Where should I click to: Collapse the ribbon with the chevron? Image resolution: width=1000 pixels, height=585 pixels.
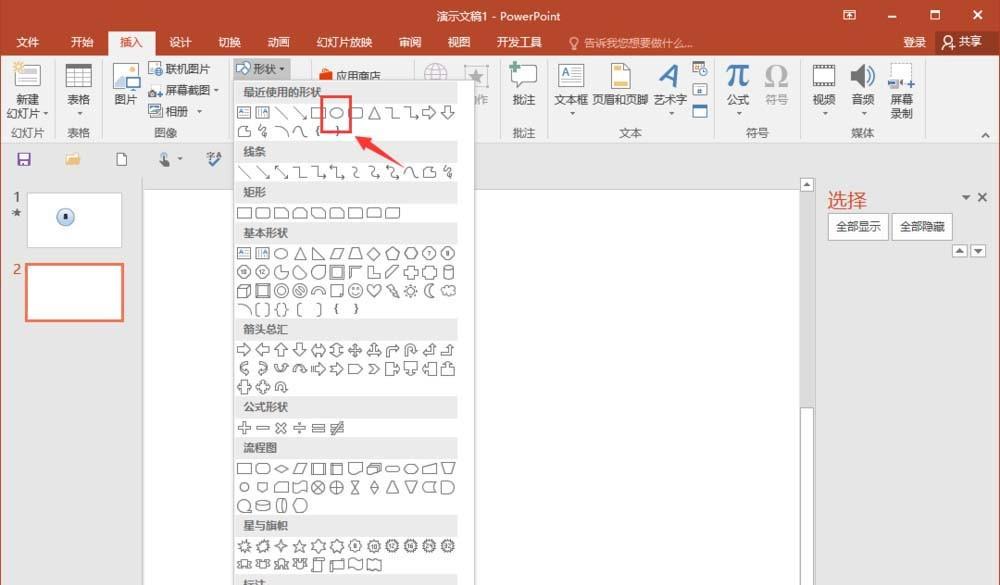point(985,135)
